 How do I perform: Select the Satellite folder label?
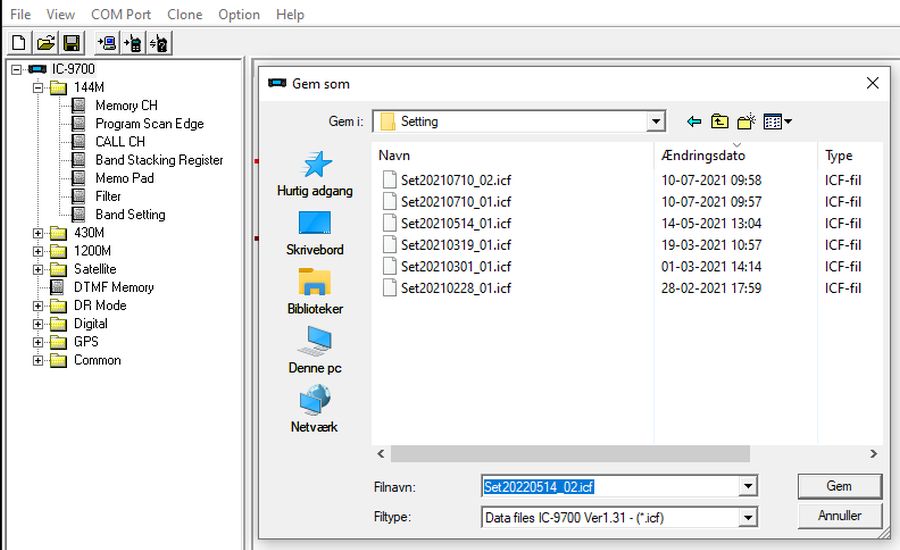pyautogui.click(x=95, y=269)
